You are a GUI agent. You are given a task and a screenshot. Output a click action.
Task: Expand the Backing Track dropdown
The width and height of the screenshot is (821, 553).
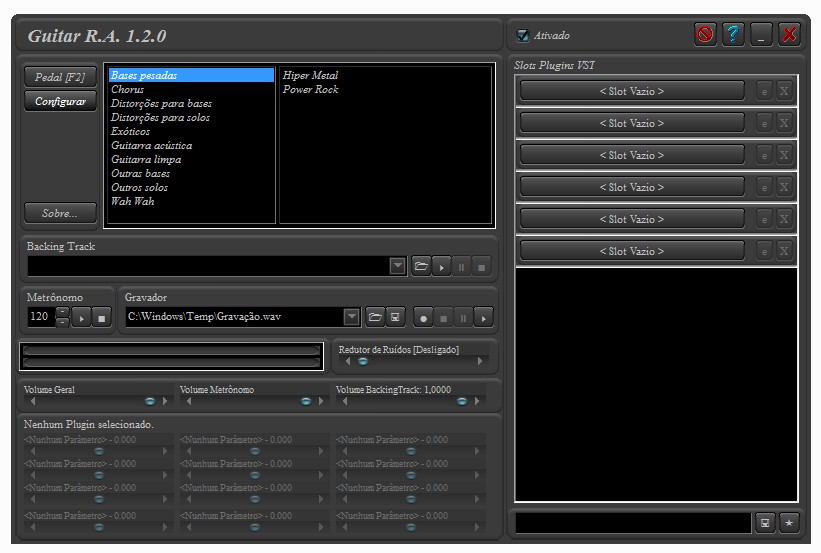point(398,266)
